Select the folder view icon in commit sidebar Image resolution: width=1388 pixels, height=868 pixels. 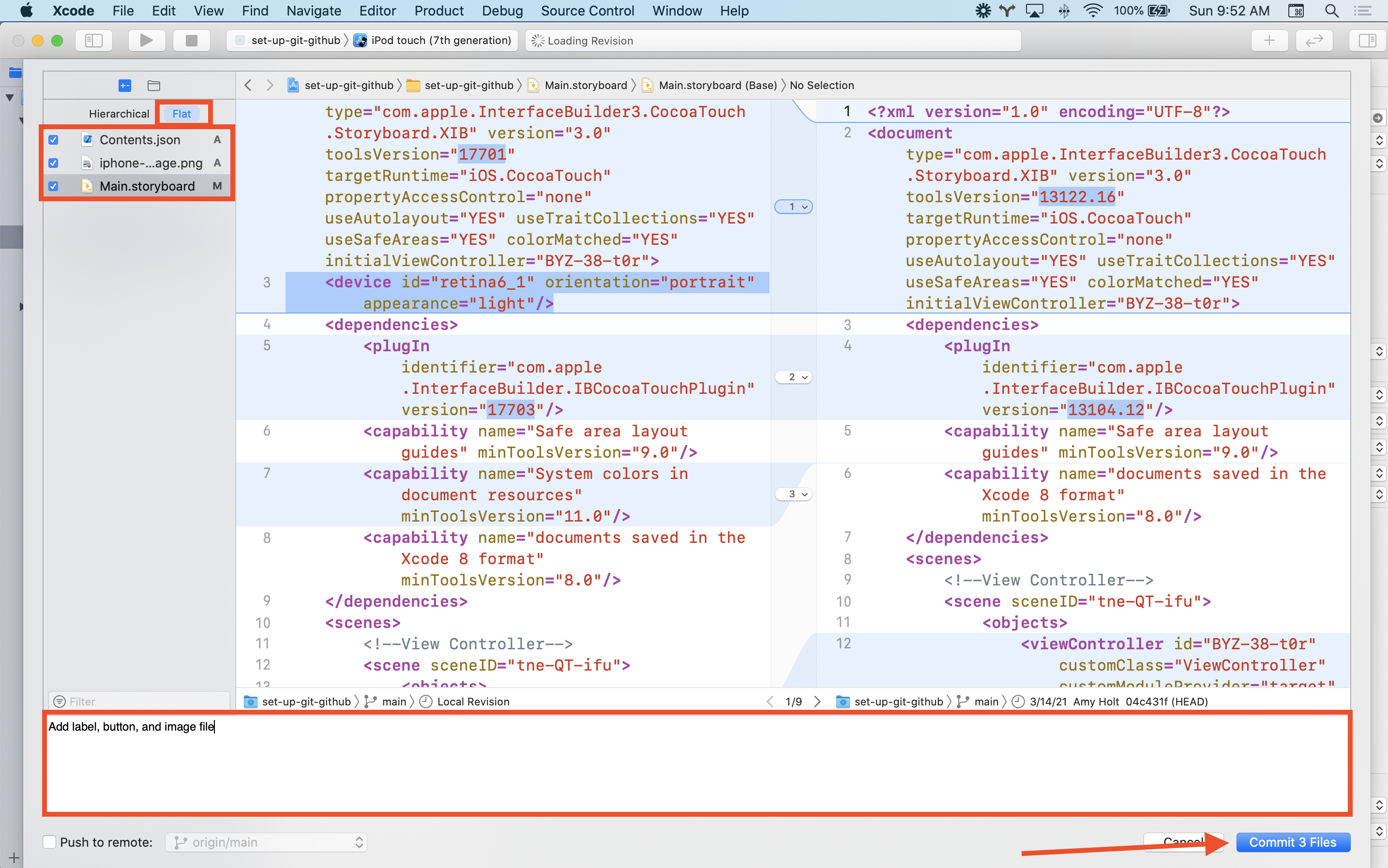point(153,86)
